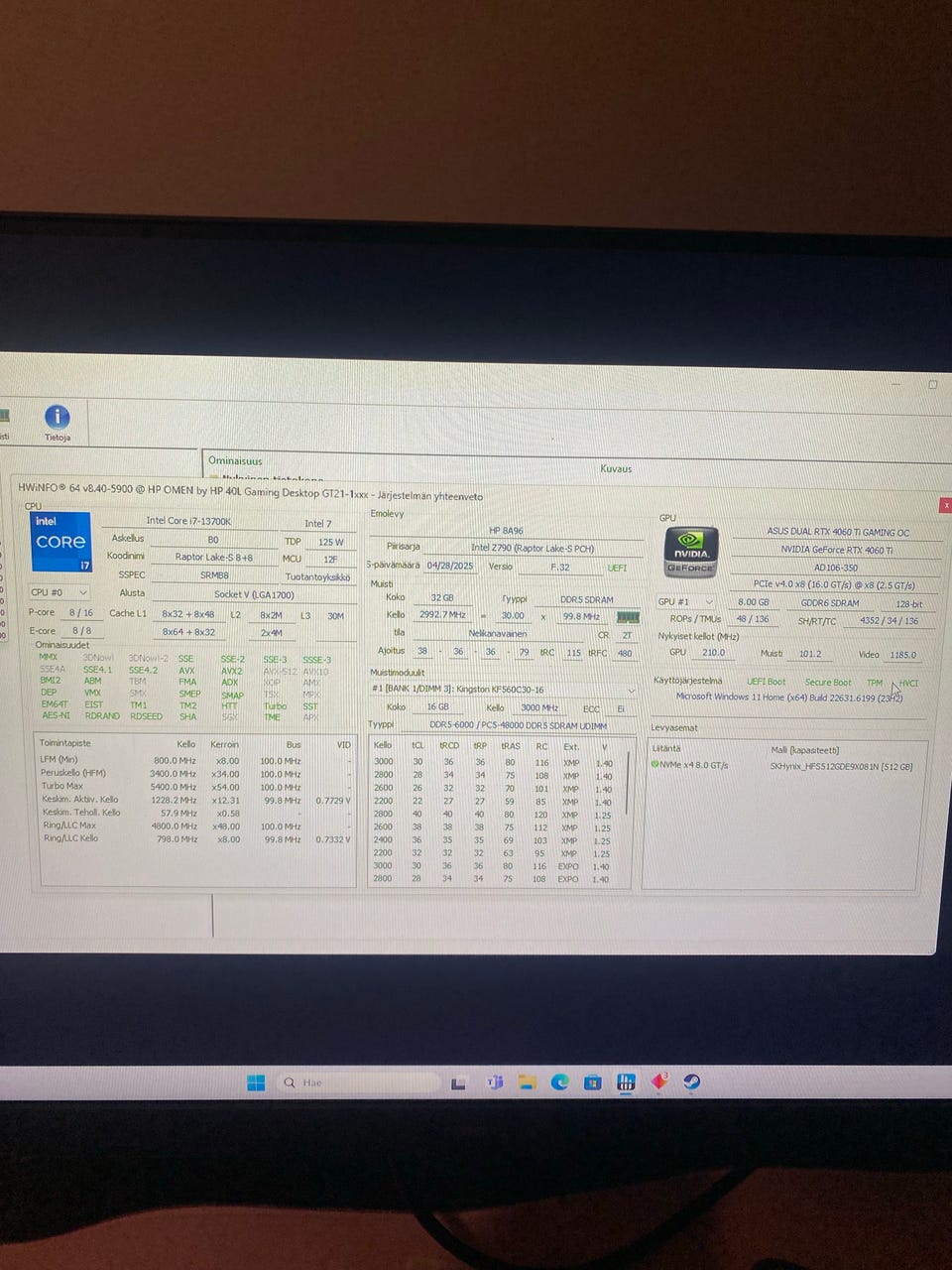The width and height of the screenshot is (952, 1270).
Task: Launch Microsoft Edge from the taskbar
Action: tap(560, 1082)
